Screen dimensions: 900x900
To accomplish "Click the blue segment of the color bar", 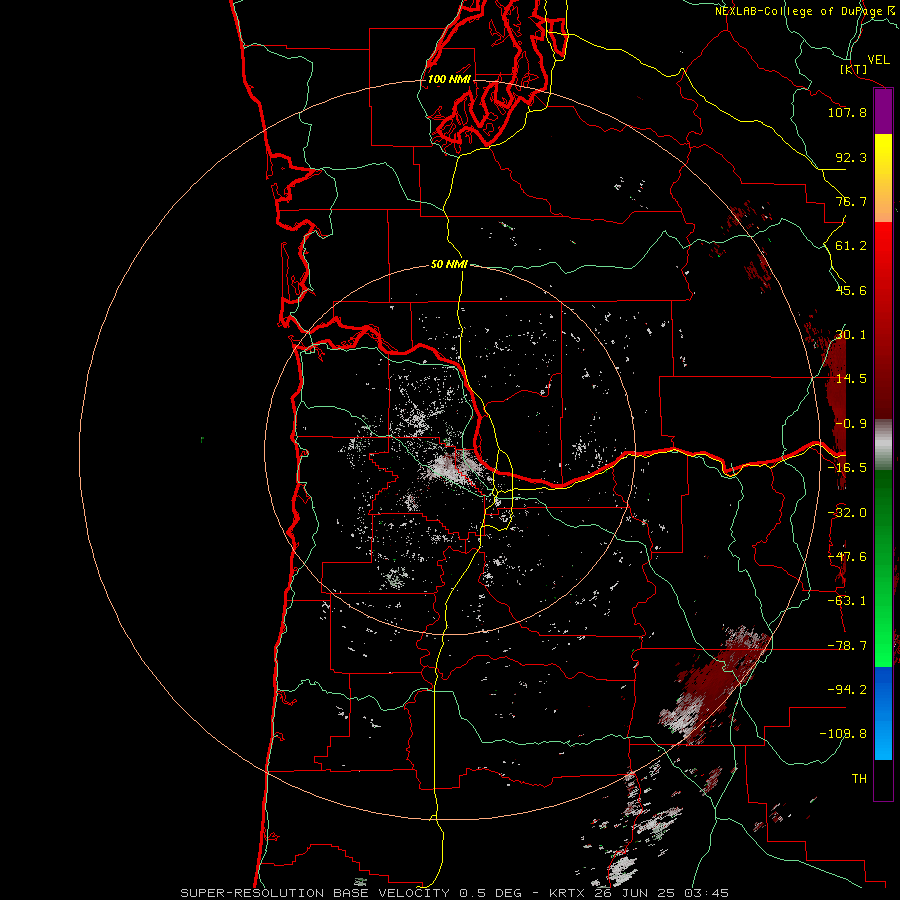I will coord(883,713).
